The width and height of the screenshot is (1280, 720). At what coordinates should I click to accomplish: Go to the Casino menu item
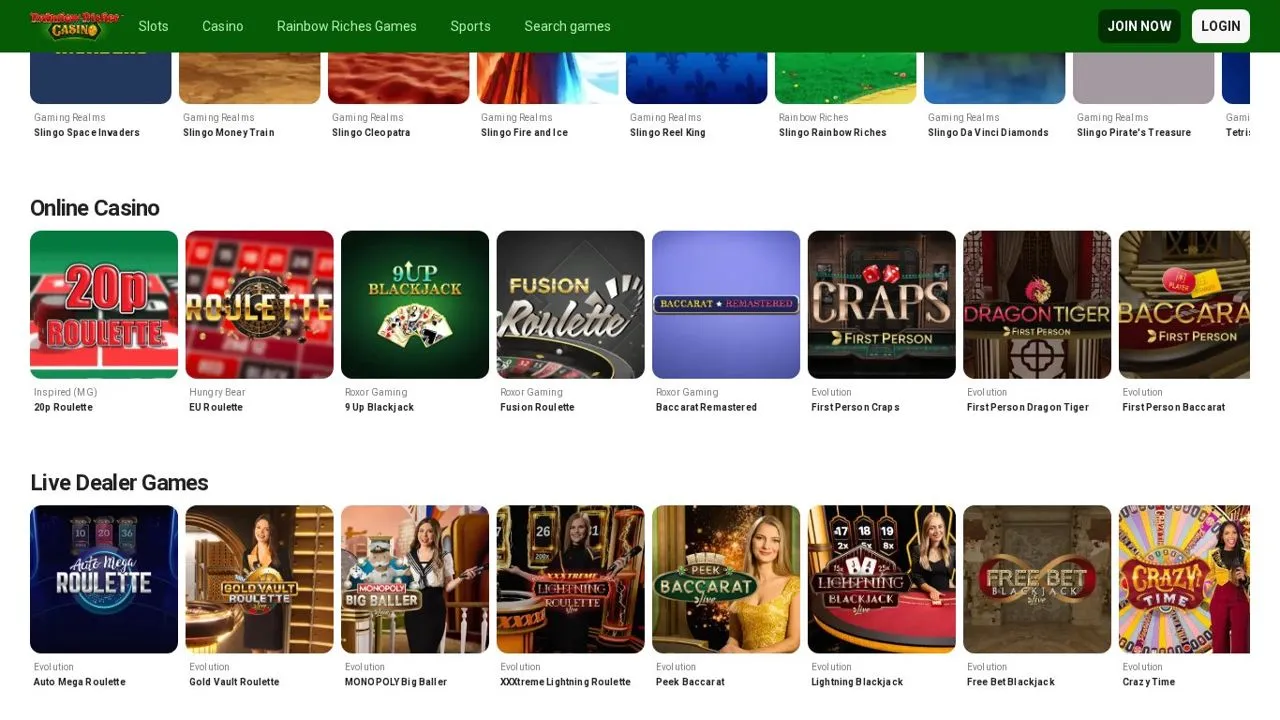click(223, 26)
